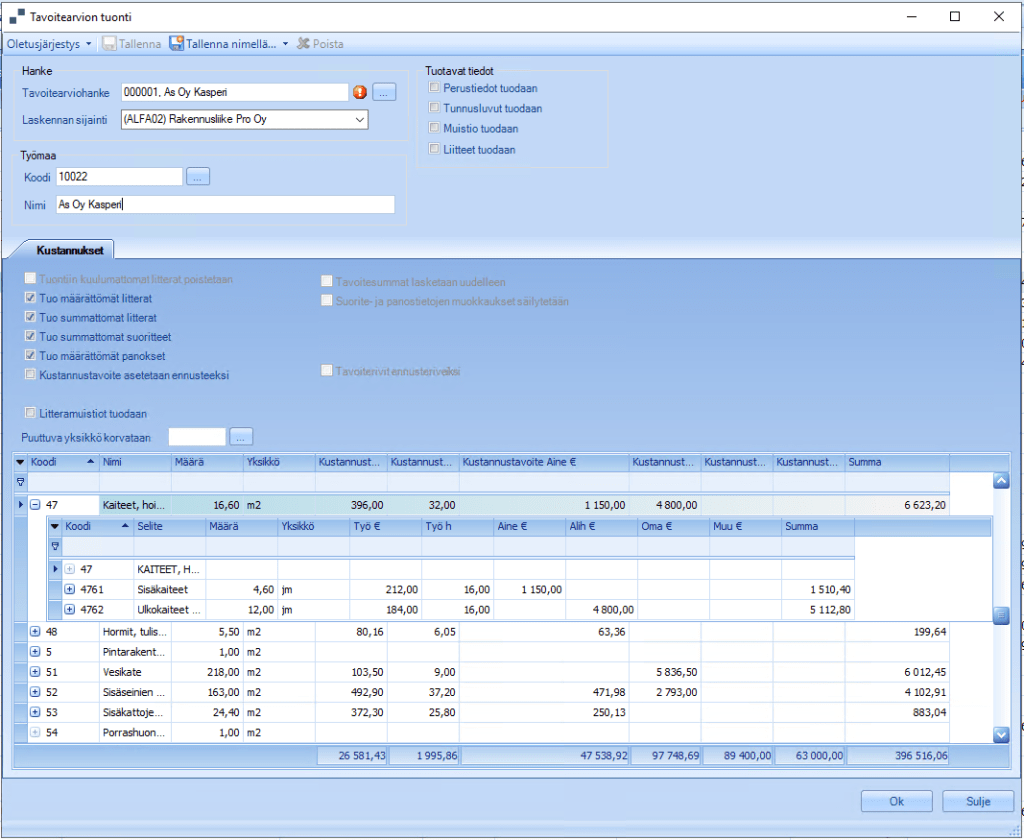Enable Muistio tuodaan checkbox
The width and height of the screenshot is (1024, 840).
[434, 128]
